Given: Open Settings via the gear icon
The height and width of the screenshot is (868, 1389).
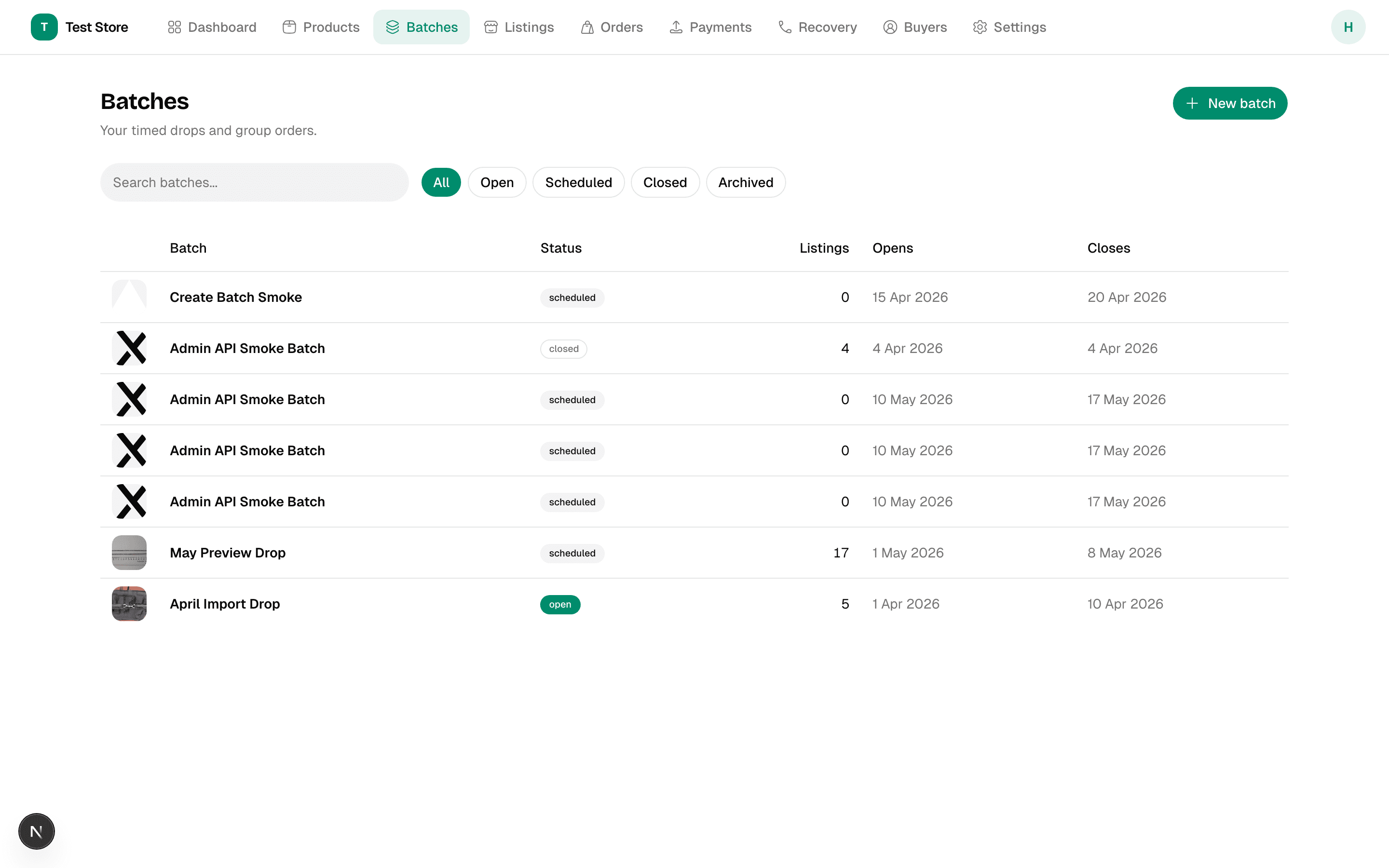Looking at the screenshot, I should tap(980, 27).
